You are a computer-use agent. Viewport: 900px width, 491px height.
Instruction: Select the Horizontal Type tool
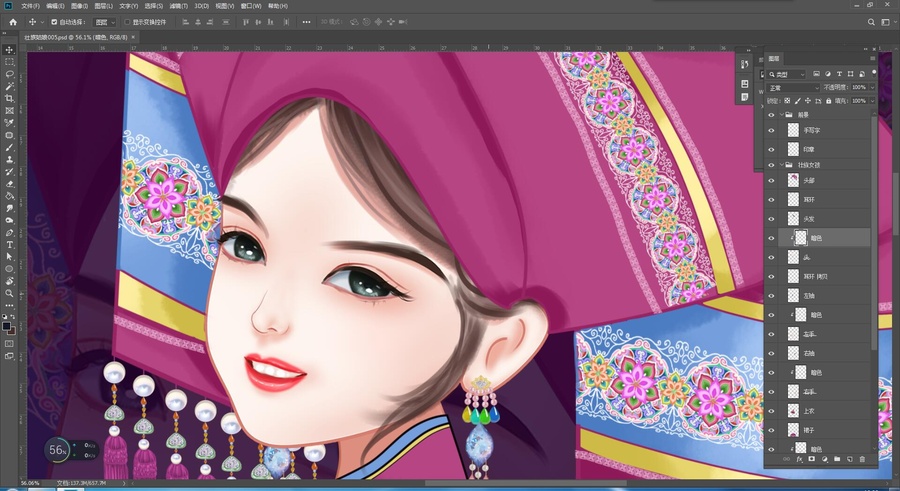pos(9,245)
